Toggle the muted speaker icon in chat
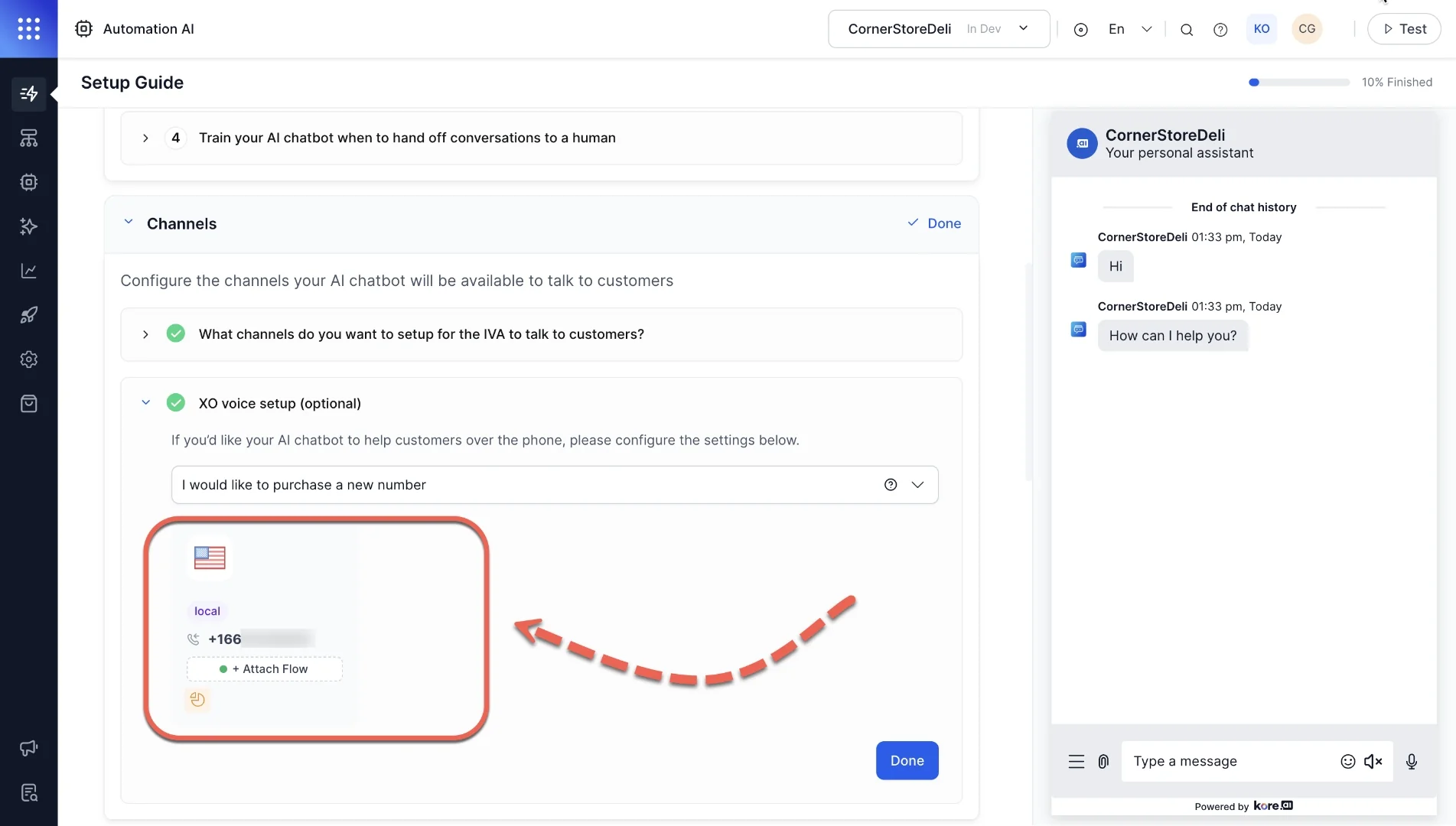This screenshot has height=826, width=1456. tap(1373, 762)
